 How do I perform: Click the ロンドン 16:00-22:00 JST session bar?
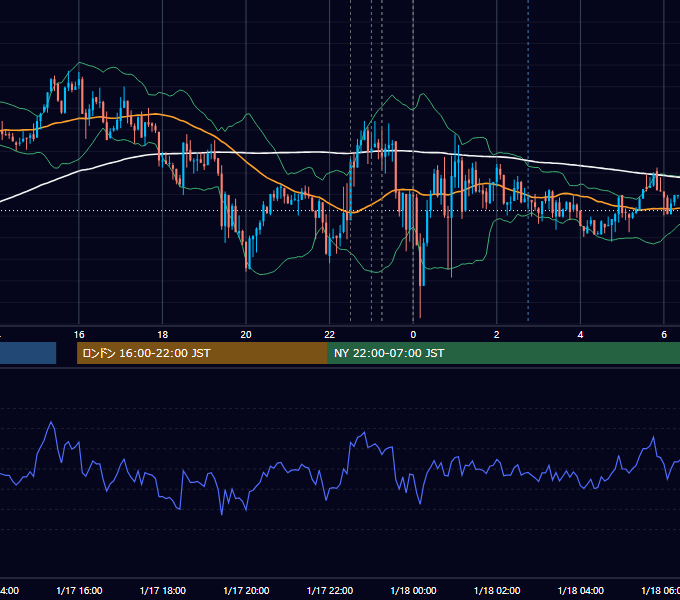pos(202,353)
